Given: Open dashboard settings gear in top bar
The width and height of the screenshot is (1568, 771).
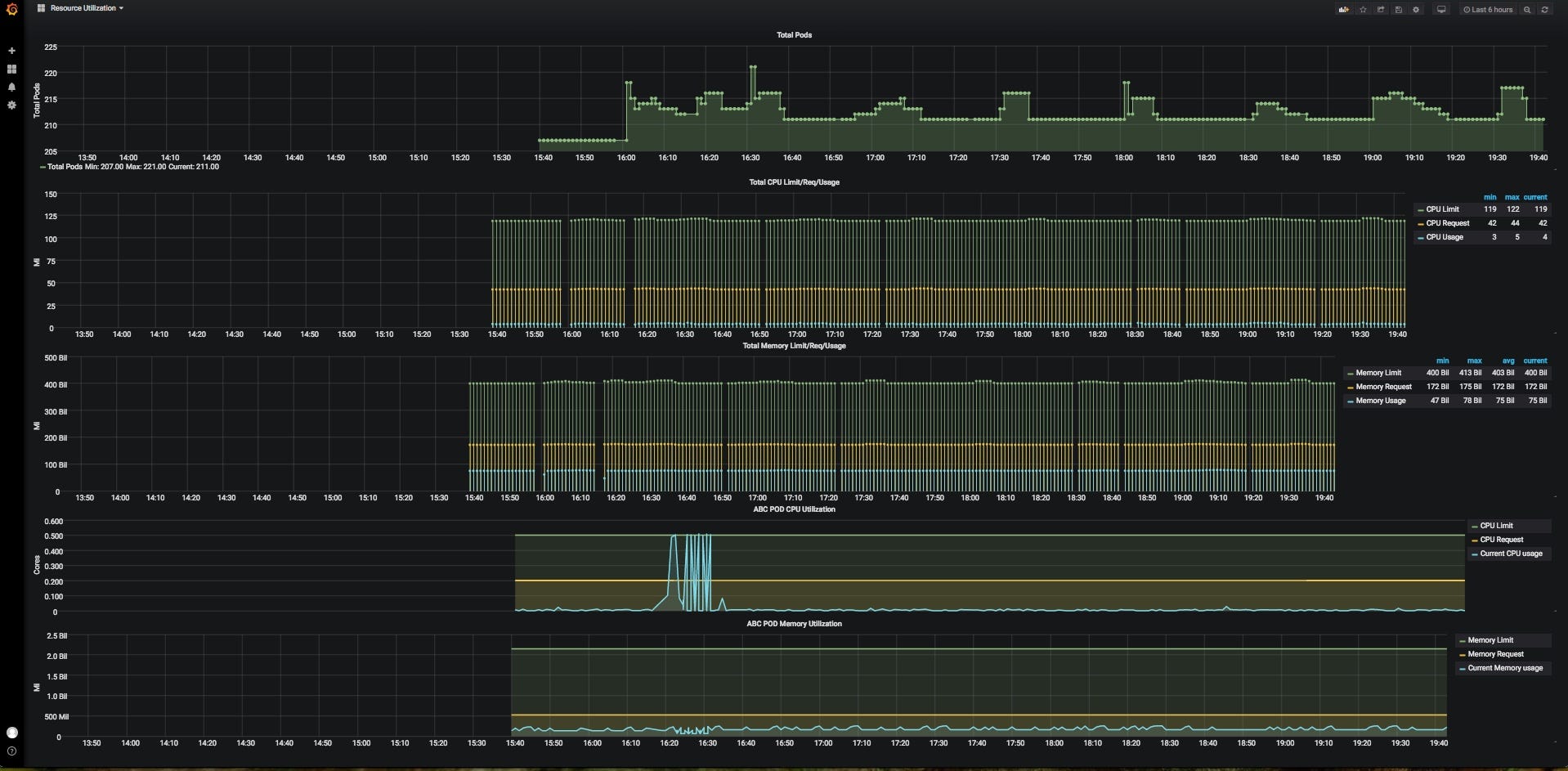Looking at the screenshot, I should (x=1417, y=10).
